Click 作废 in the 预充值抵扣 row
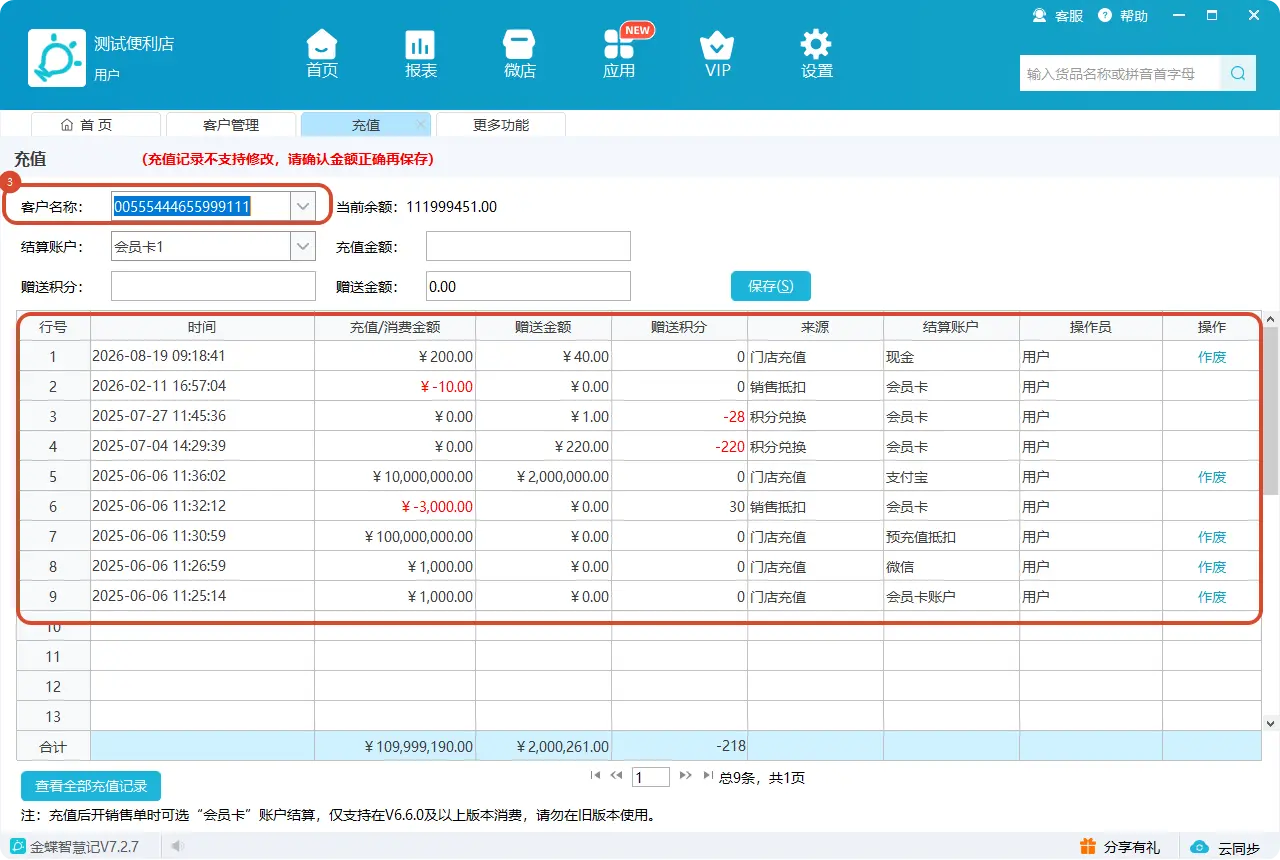This screenshot has height=860, width=1280. click(x=1212, y=537)
